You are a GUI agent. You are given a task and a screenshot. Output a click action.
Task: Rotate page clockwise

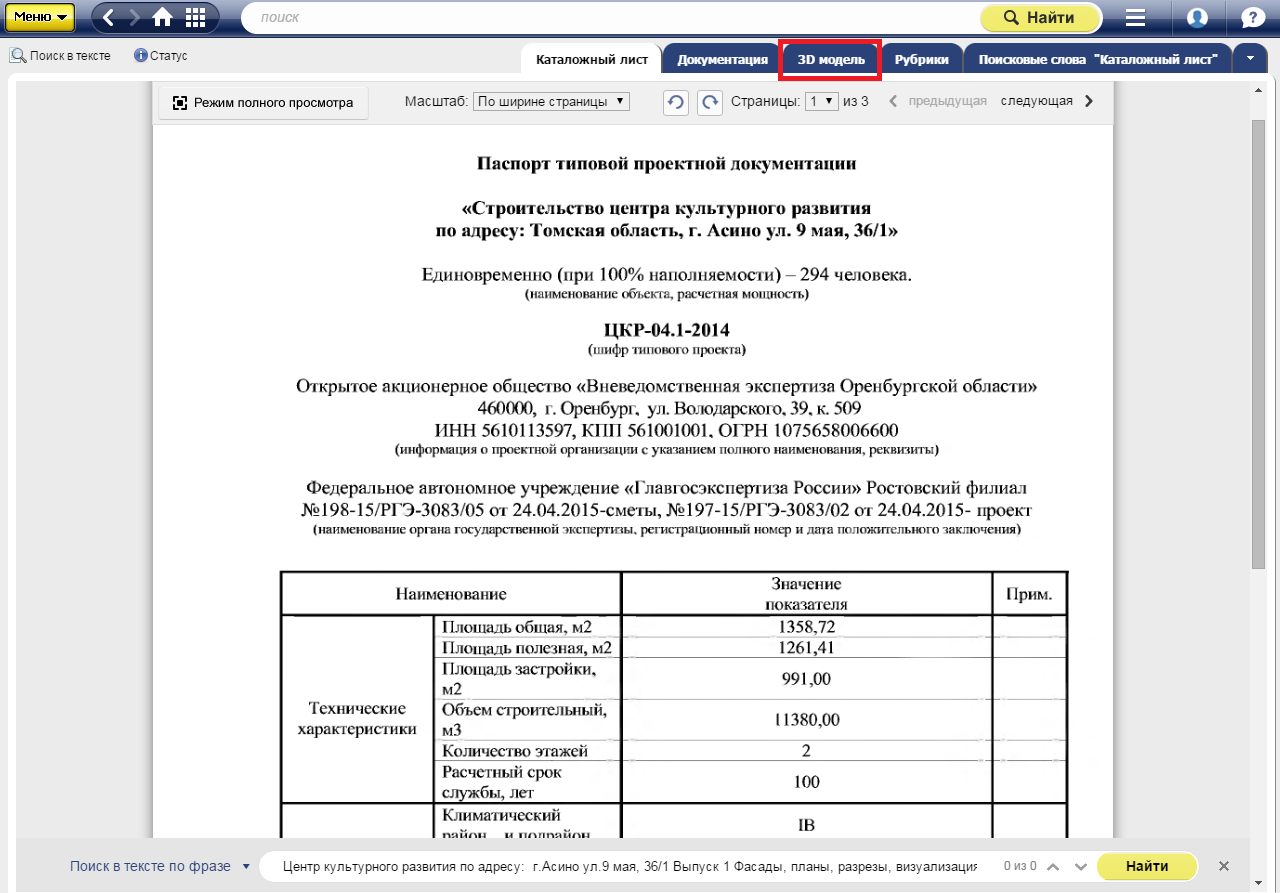(710, 102)
